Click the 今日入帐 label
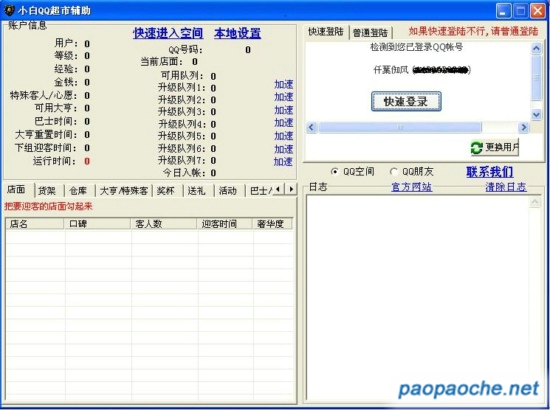This screenshot has height=410, width=550. (x=185, y=173)
